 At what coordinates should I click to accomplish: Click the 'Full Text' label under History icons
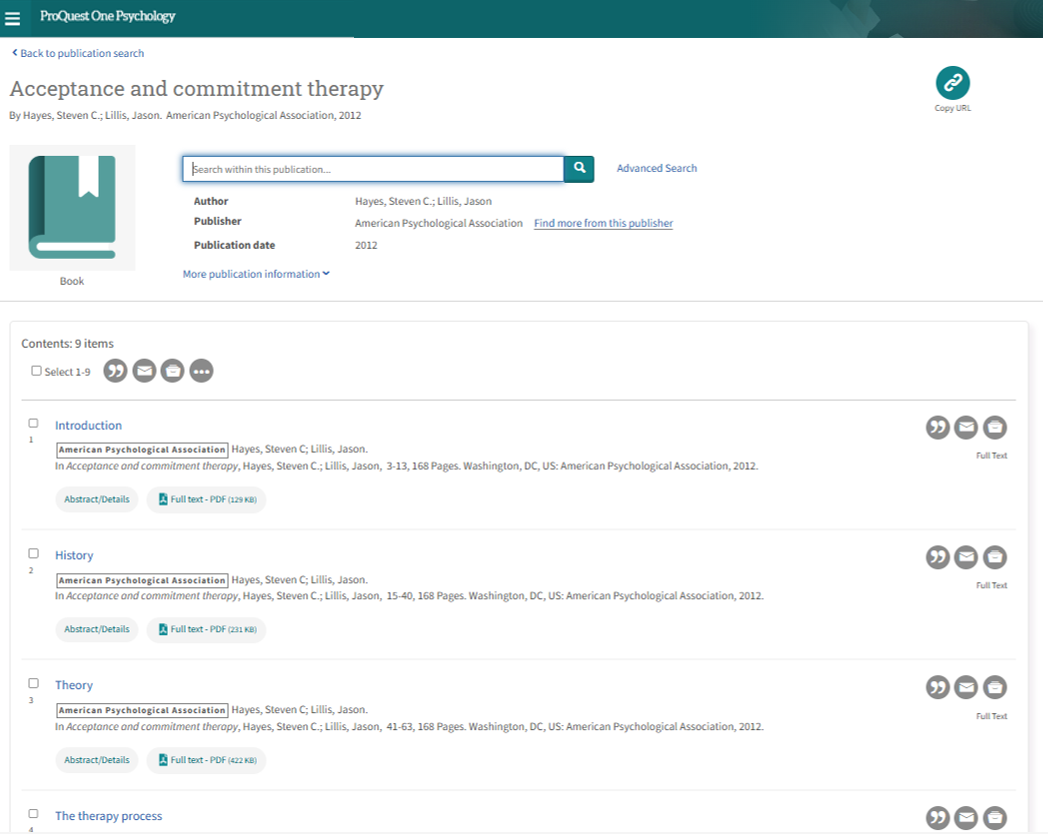coord(991,585)
